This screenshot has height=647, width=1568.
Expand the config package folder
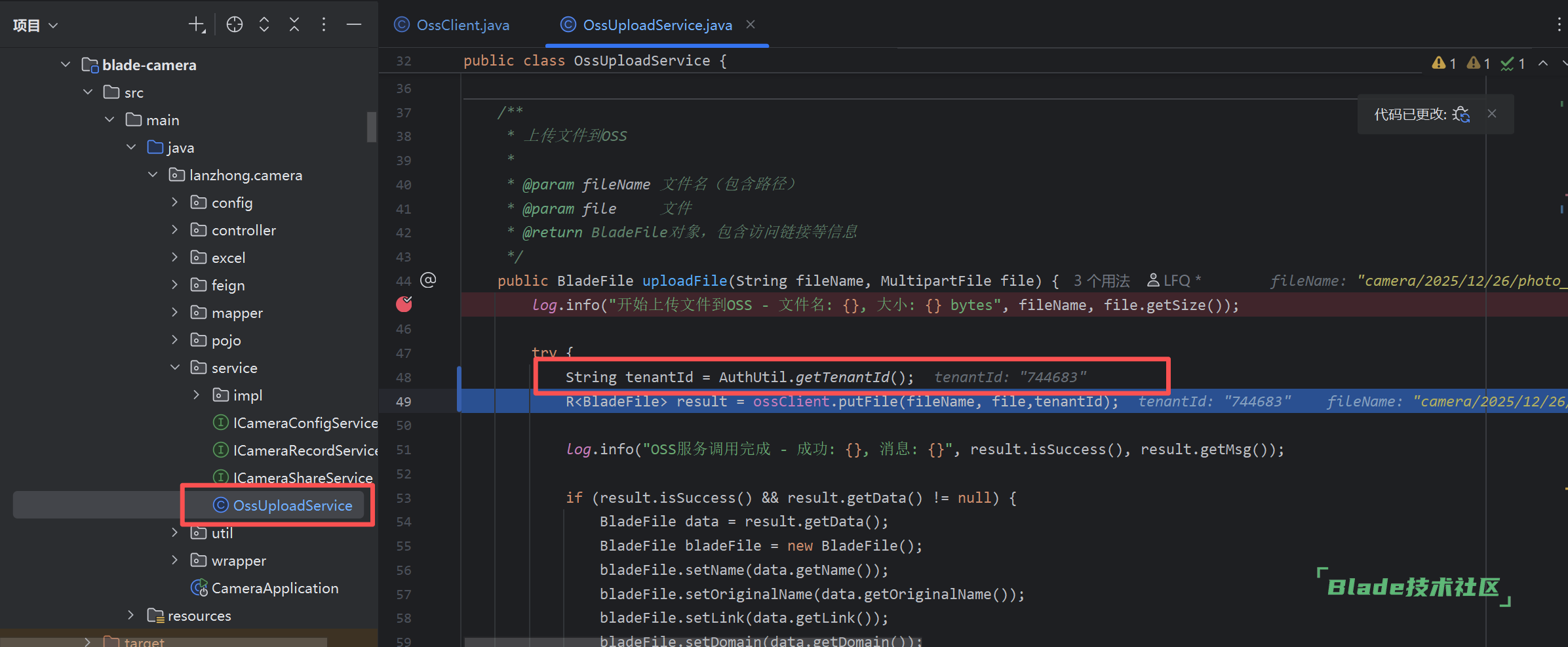pos(174,203)
